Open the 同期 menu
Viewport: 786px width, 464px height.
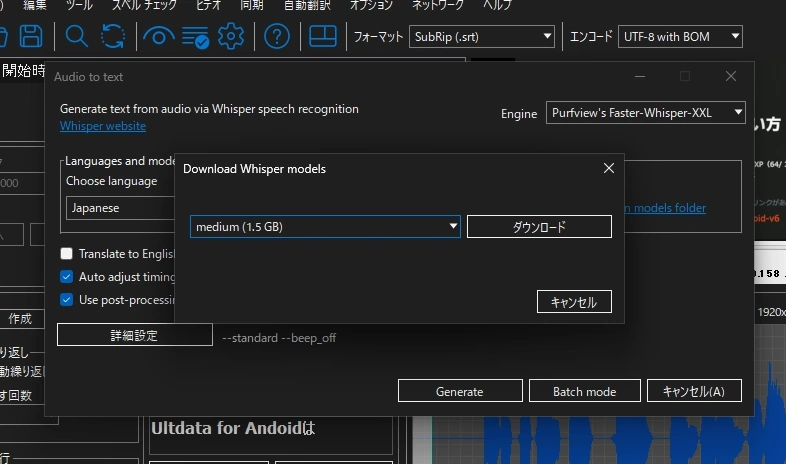click(252, 5)
